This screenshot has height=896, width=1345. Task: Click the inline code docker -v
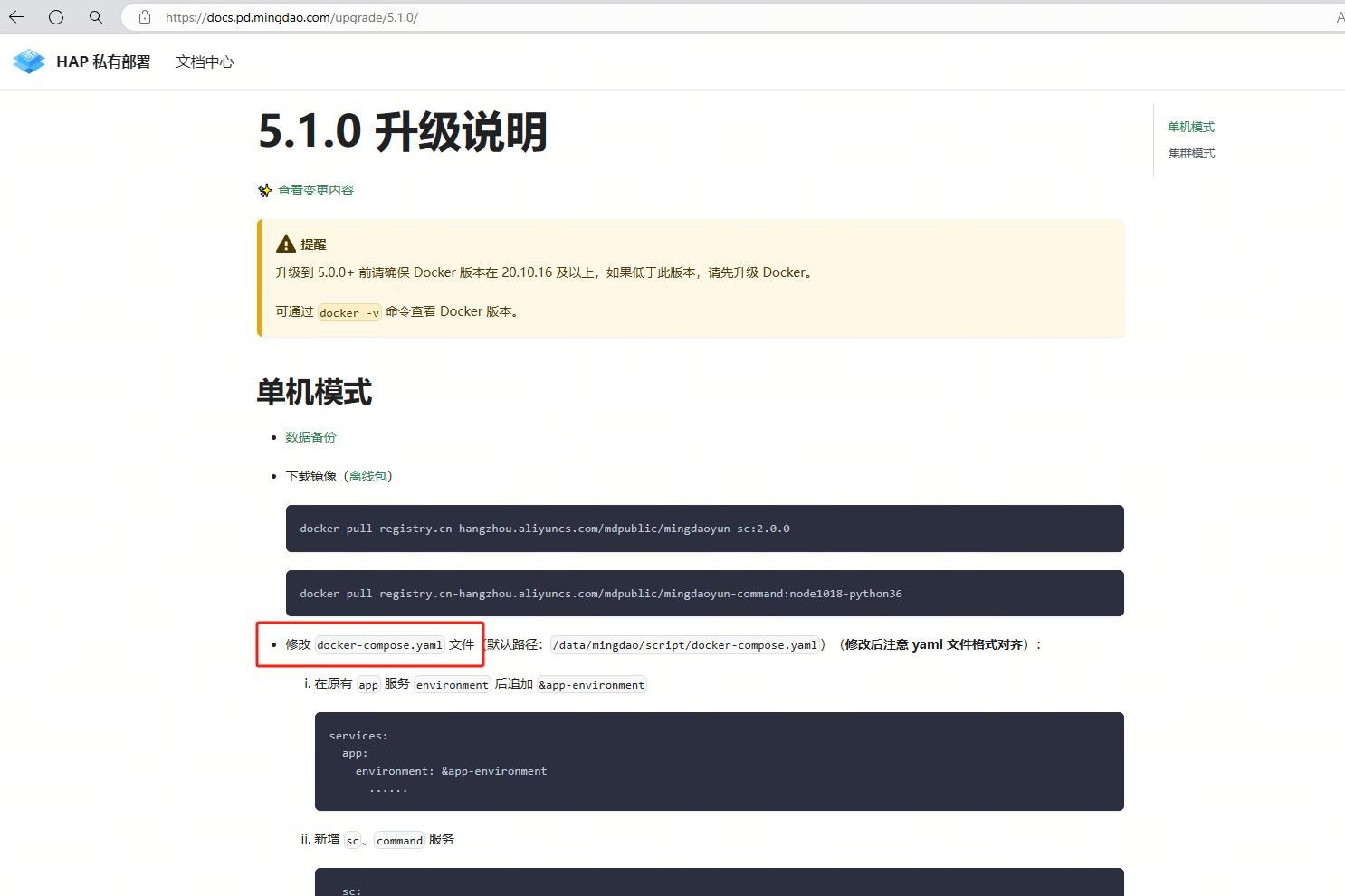click(349, 312)
